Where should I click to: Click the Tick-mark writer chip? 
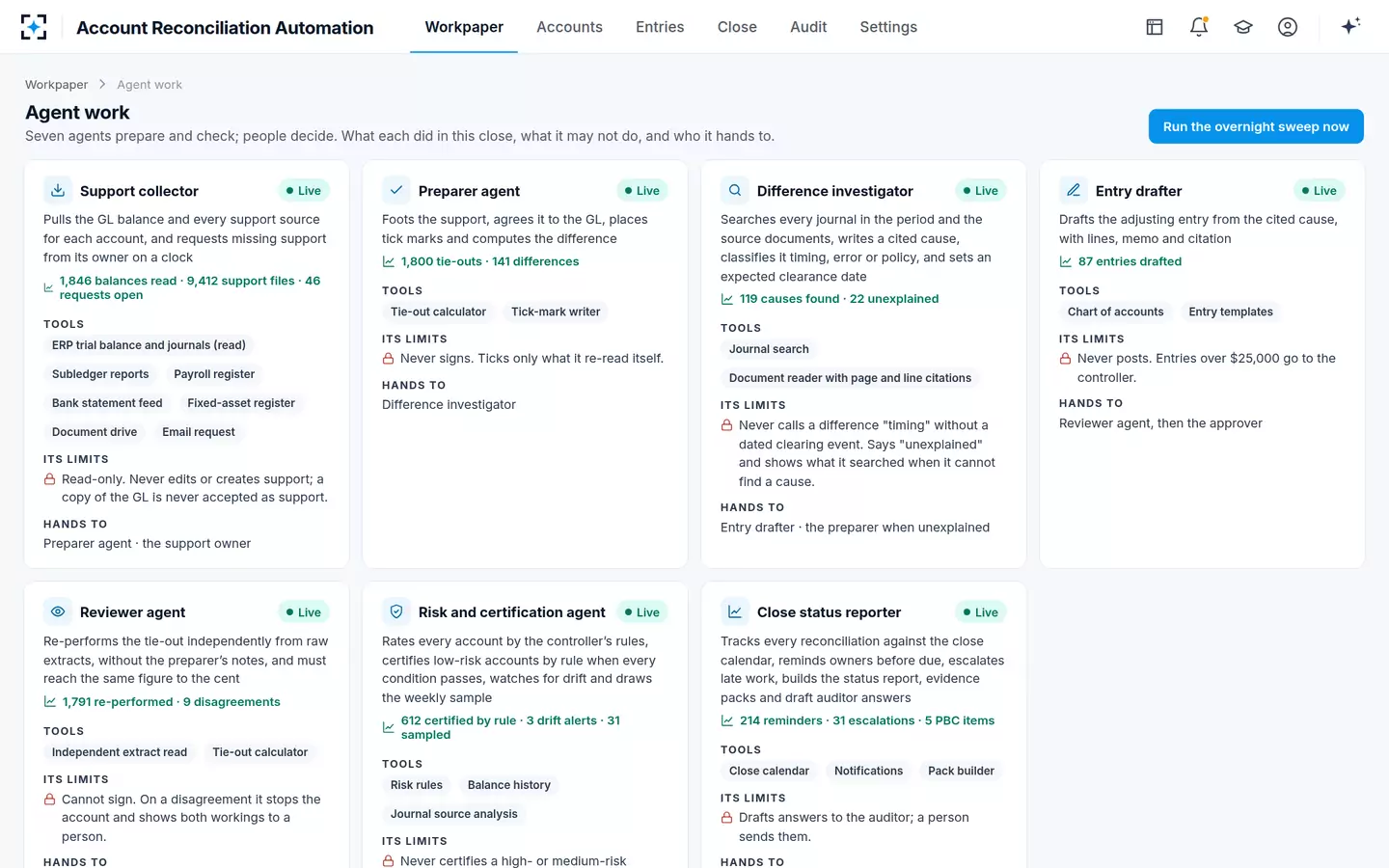click(x=556, y=312)
